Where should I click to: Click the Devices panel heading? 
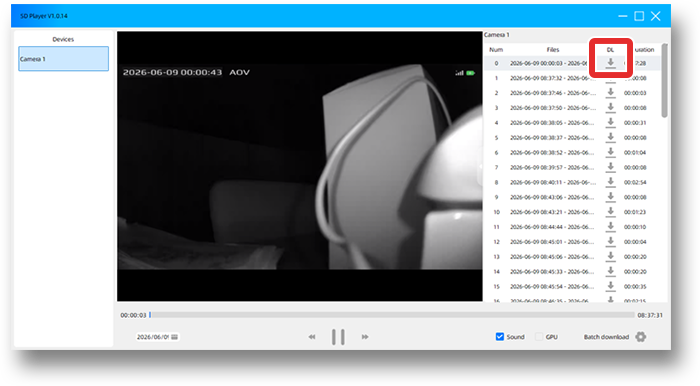click(63, 39)
